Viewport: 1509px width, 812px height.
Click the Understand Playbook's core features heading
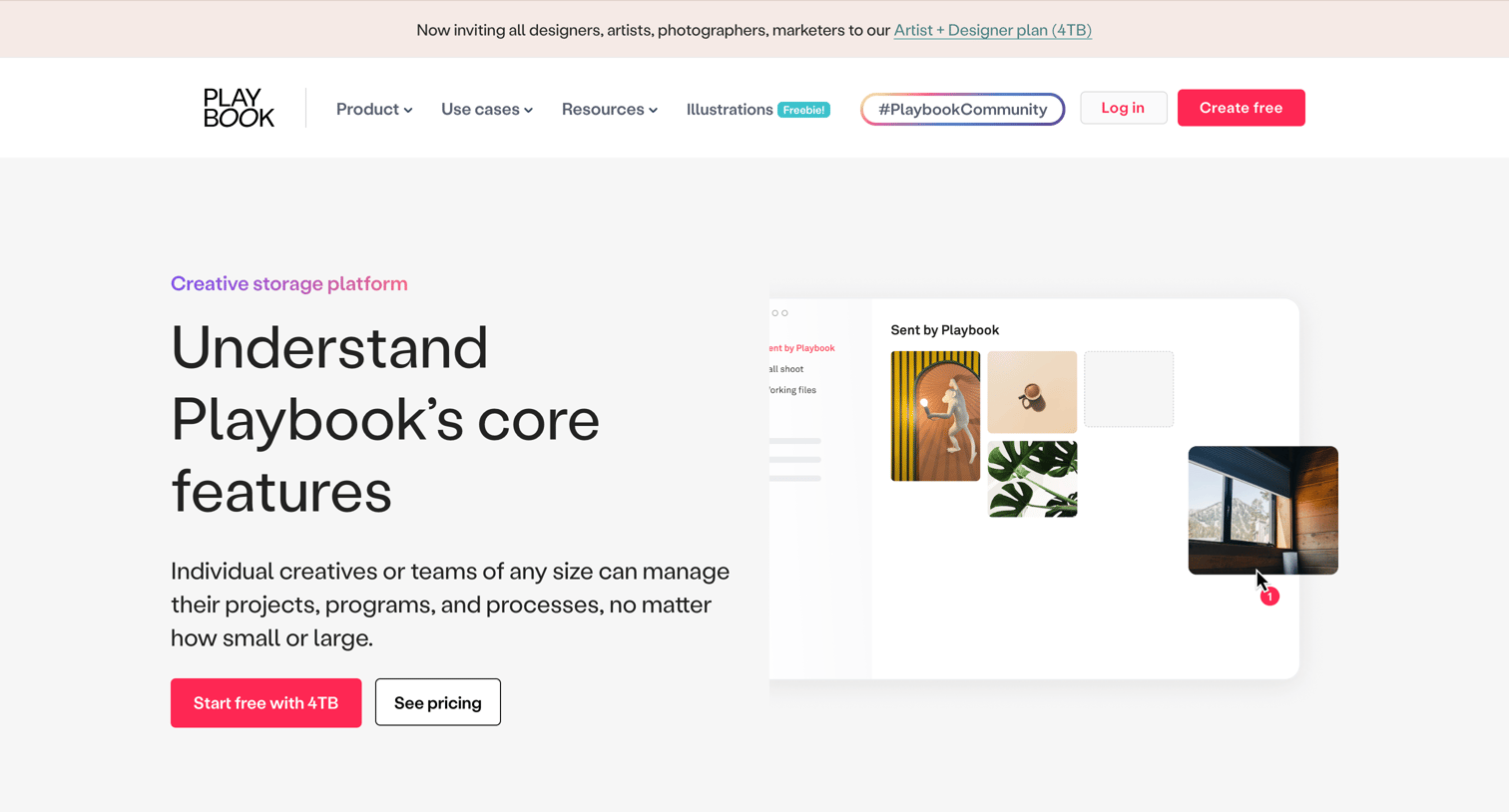click(385, 419)
